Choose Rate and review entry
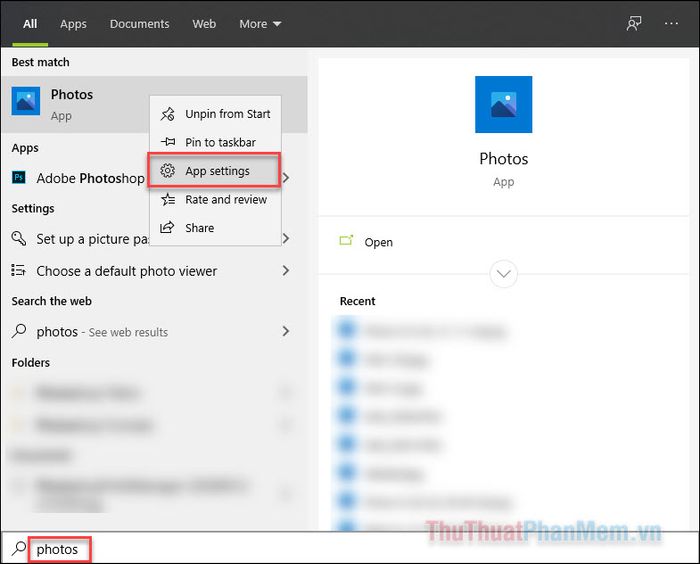 (x=215, y=199)
